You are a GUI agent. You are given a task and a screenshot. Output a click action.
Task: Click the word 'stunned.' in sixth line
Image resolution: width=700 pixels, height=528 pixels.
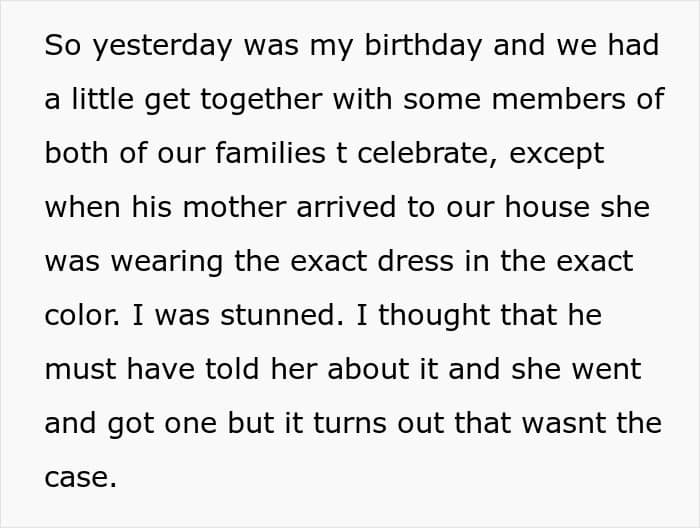[x=282, y=315]
